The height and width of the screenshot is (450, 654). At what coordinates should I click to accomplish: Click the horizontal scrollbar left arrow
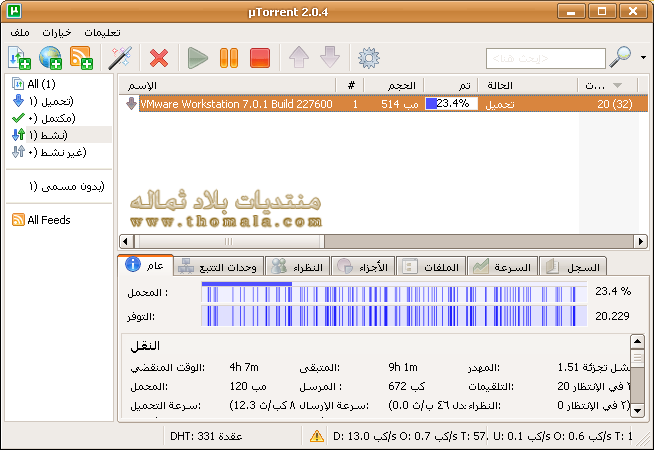click(126, 241)
